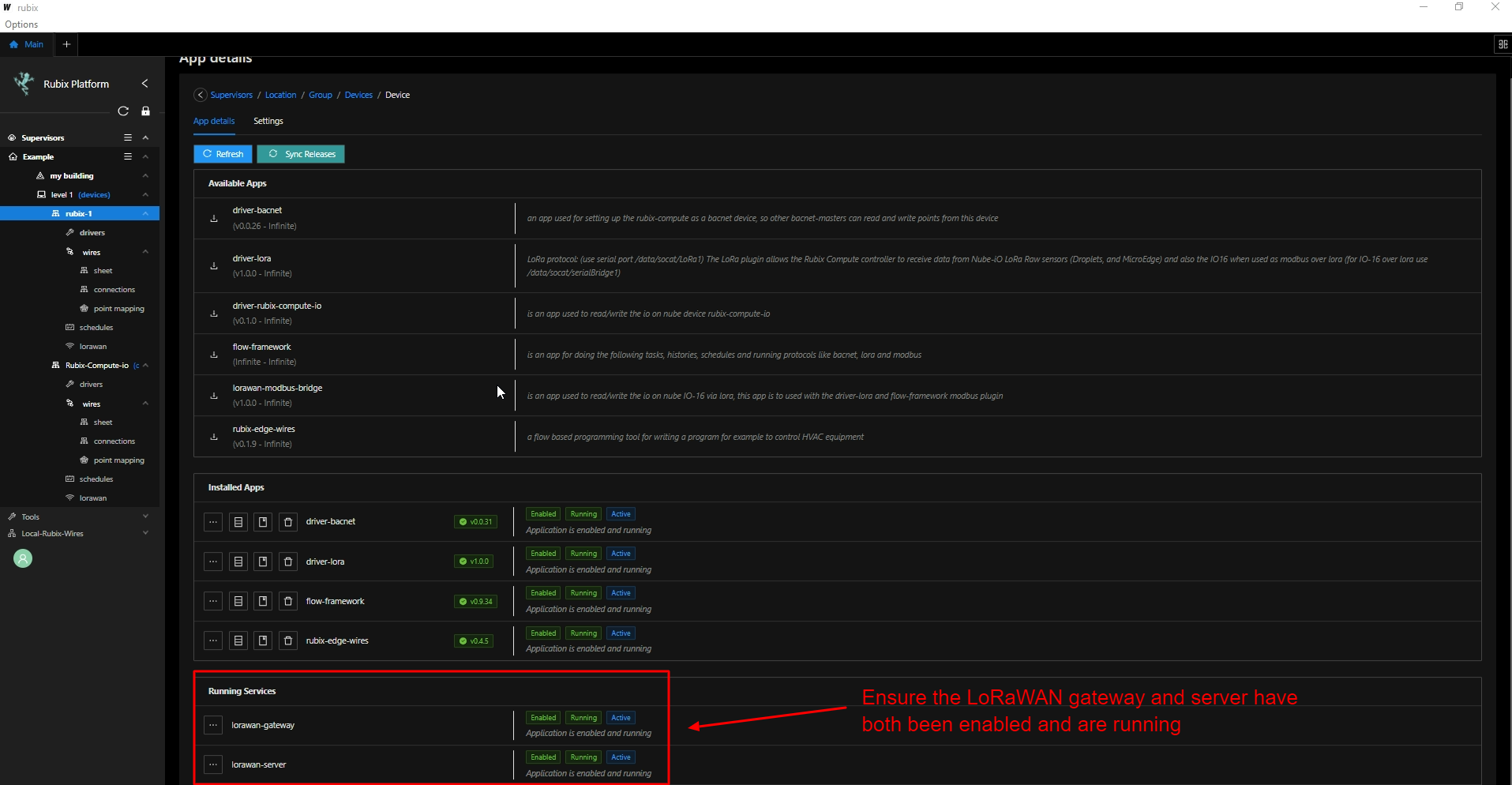Select the App details tab
The height and width of the screenshot is (785, 1512).
(x=214, y=121)
